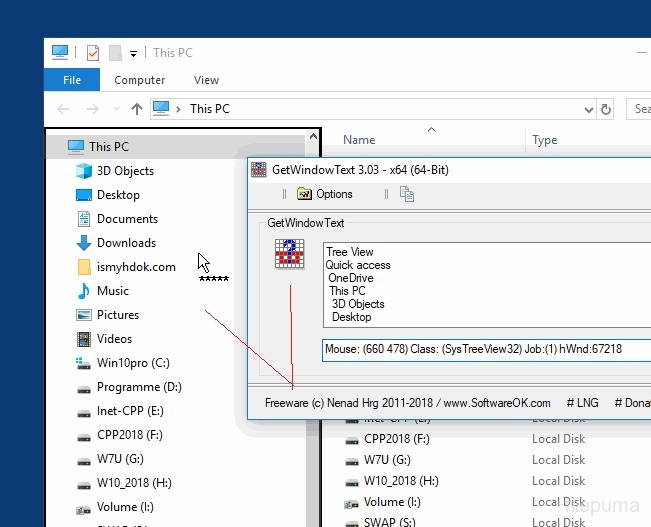
Task: Open Options in GetWindowText toolbar
Action: point(326,194)
